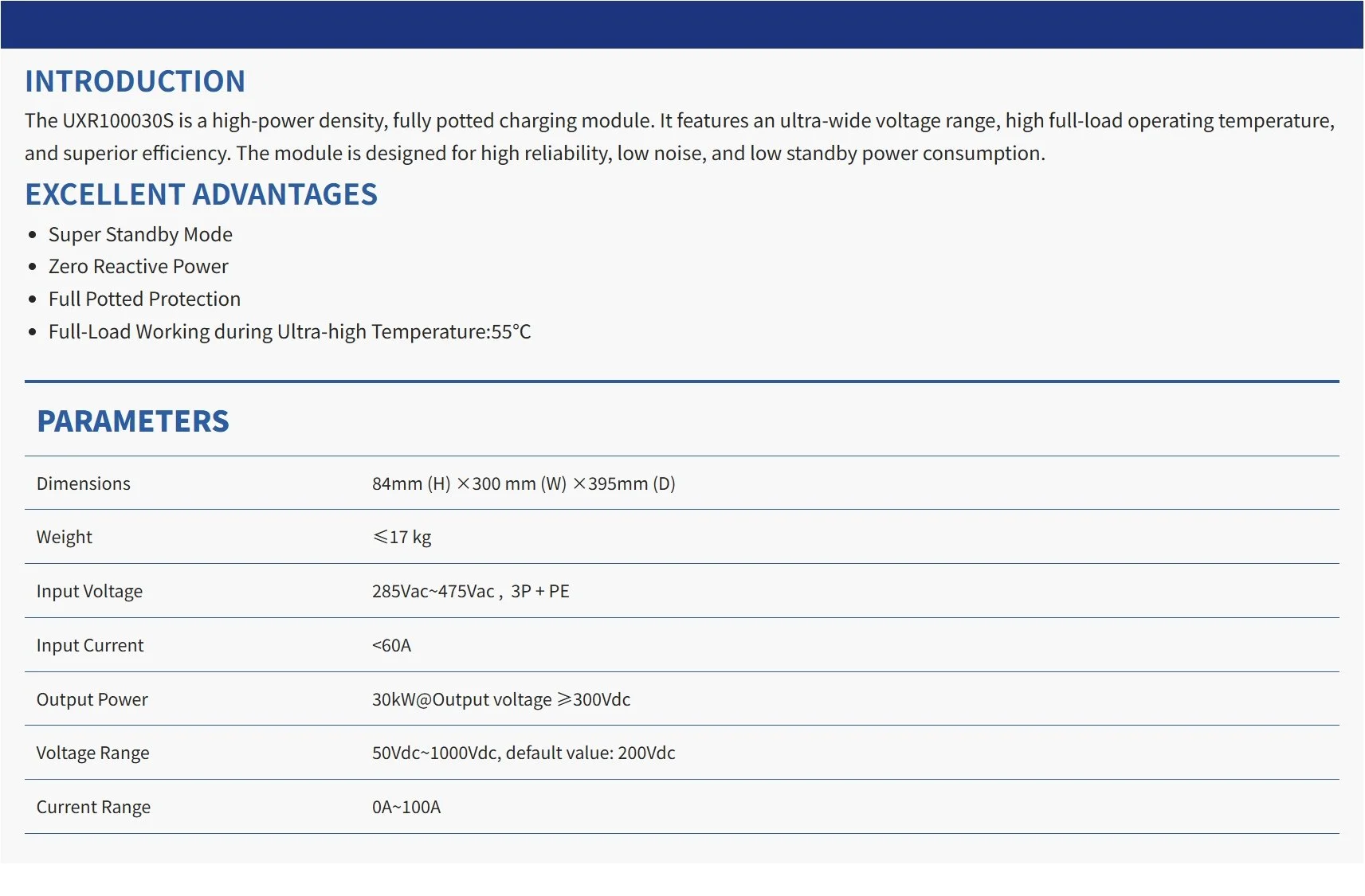Select the 'Zero Reactive Power' bullet

(138, 266)
